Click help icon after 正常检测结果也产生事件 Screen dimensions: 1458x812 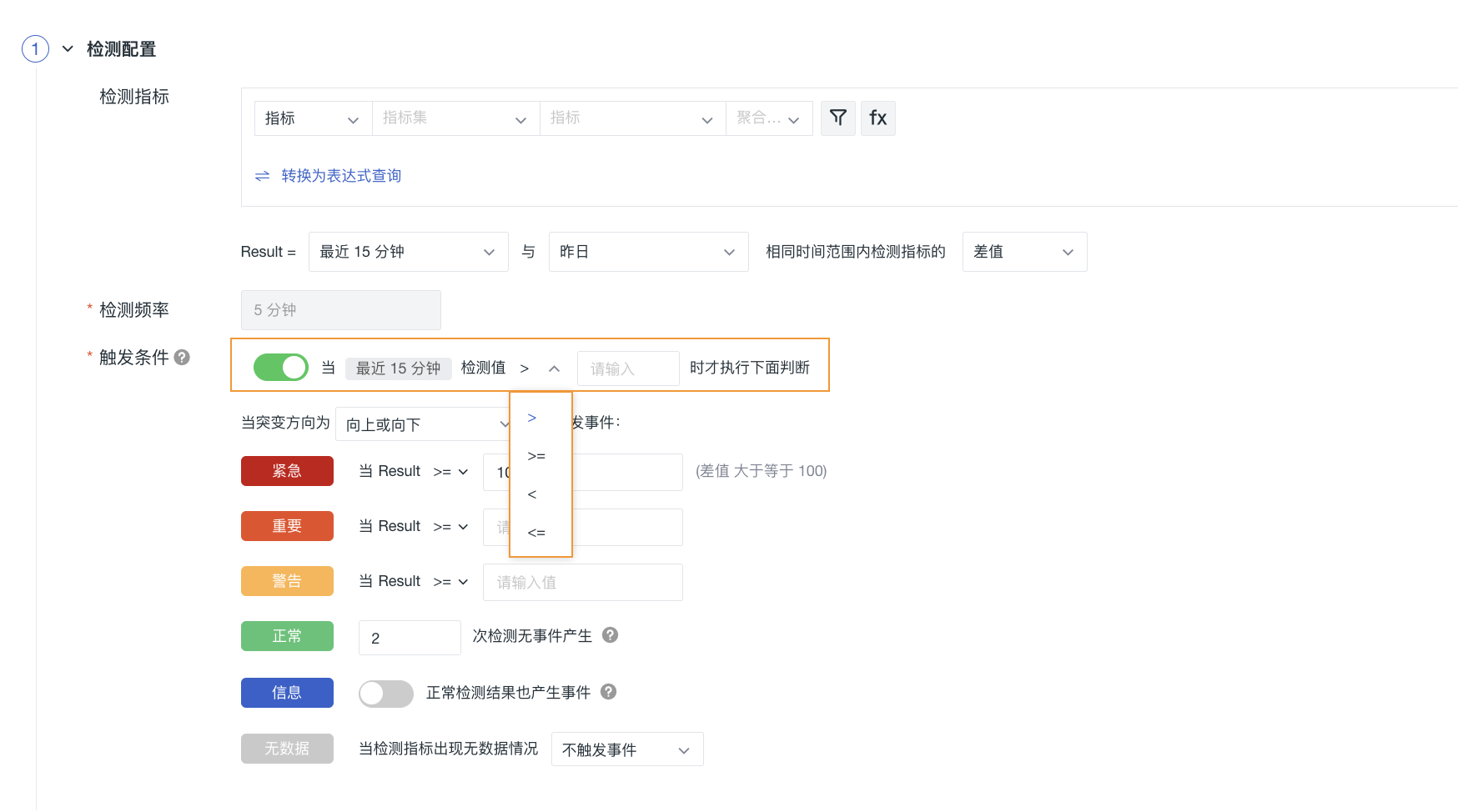coord(608,692)
